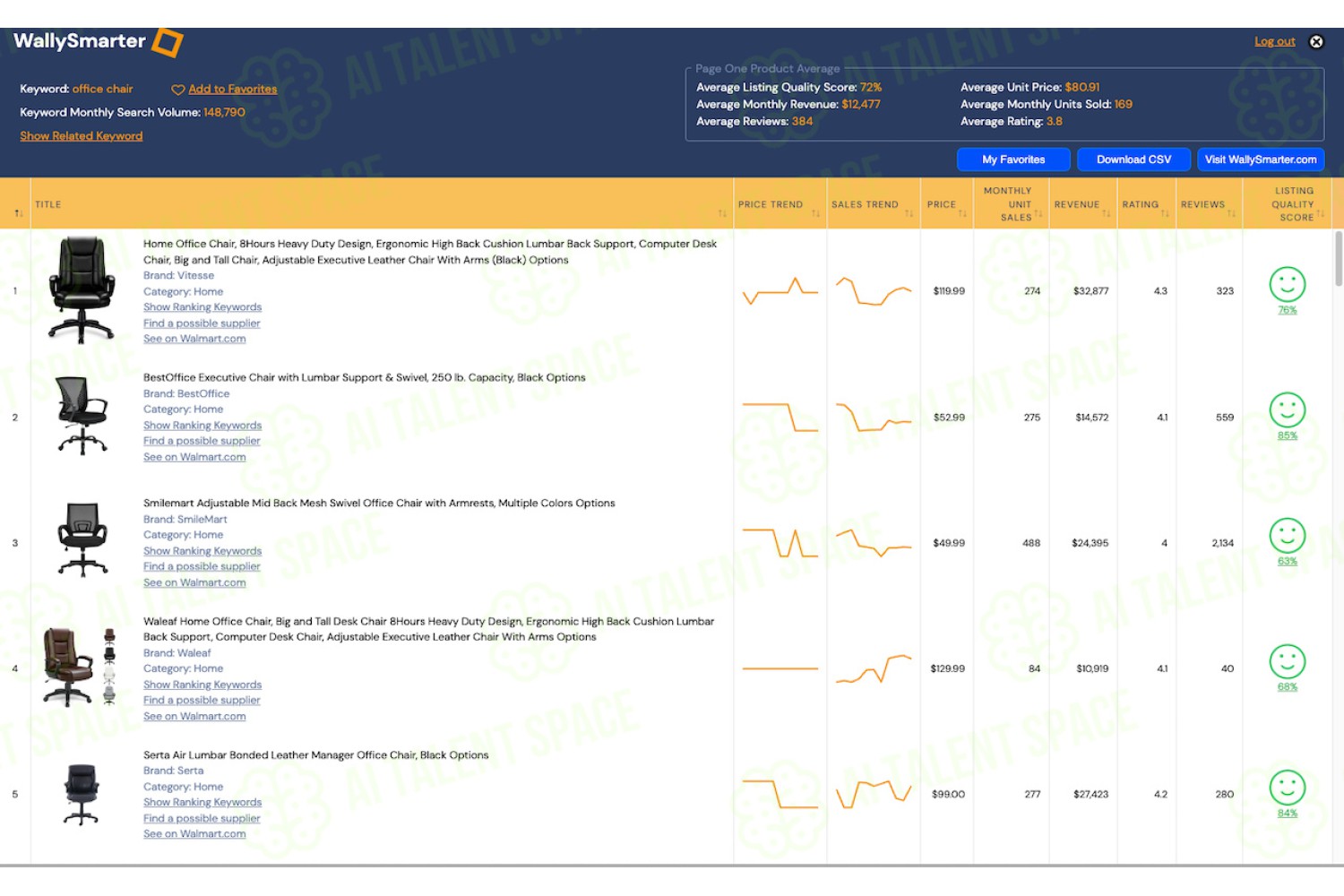This screenshot has height=896, width=1344.
Task: Click the 63% listing quality score link
Action: [1288, 561]
